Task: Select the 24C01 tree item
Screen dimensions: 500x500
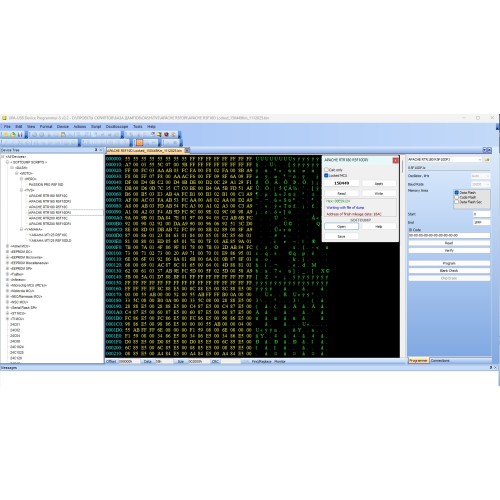Action: click(15, 324)
